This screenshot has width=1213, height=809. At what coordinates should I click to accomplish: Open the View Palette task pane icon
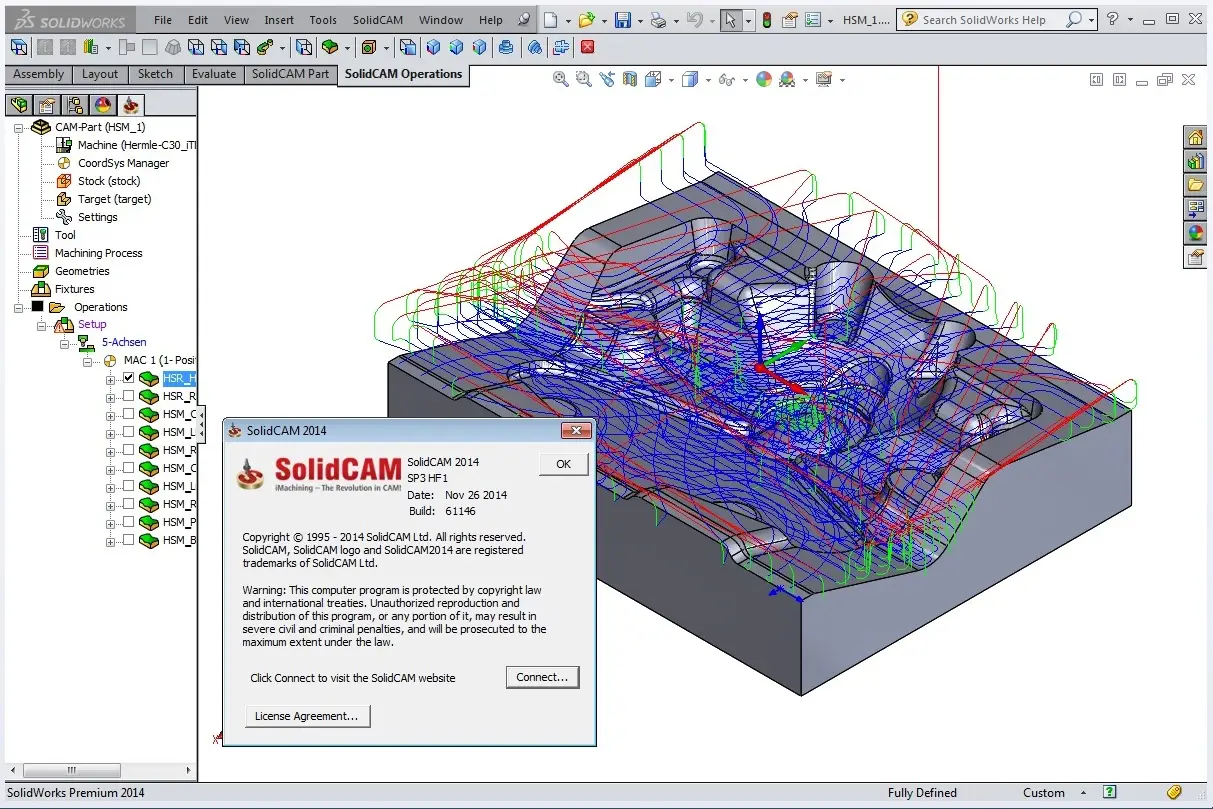click(1195, 209)
